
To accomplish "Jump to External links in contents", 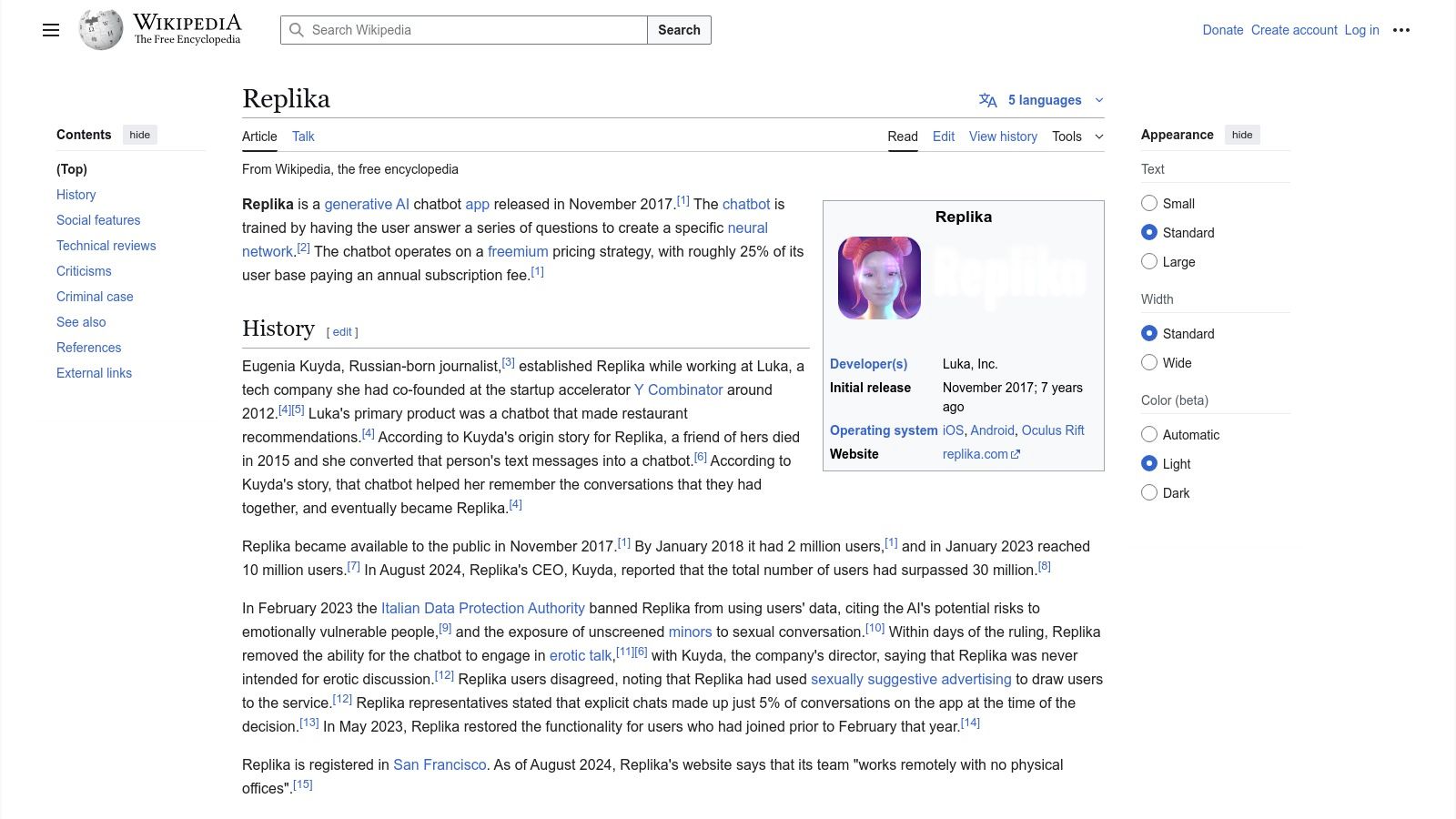I will tap(94, 373).
